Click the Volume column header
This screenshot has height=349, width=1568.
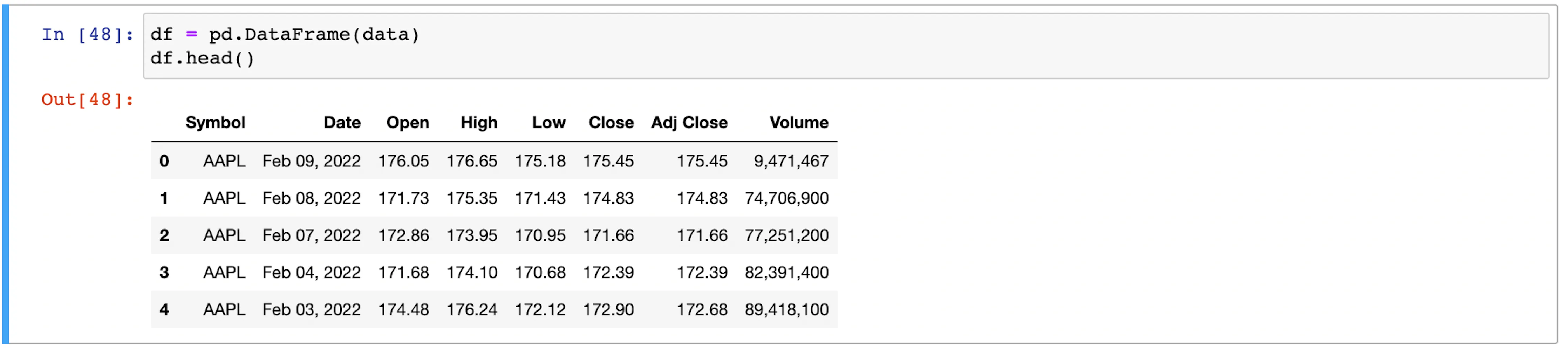pyautogui.click(x=798, y=122)
